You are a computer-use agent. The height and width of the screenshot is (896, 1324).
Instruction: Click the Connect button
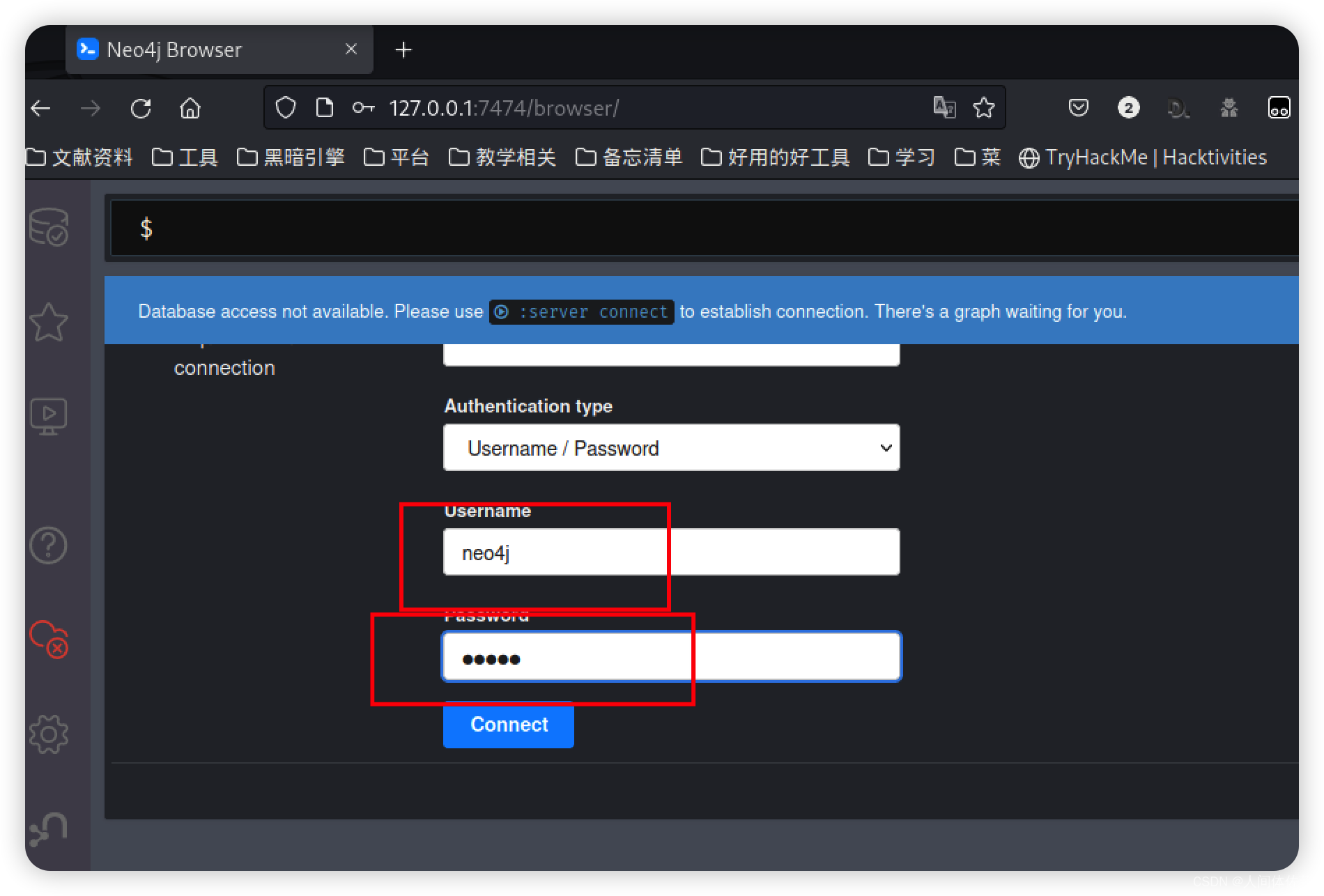click(x=508, y=725)
